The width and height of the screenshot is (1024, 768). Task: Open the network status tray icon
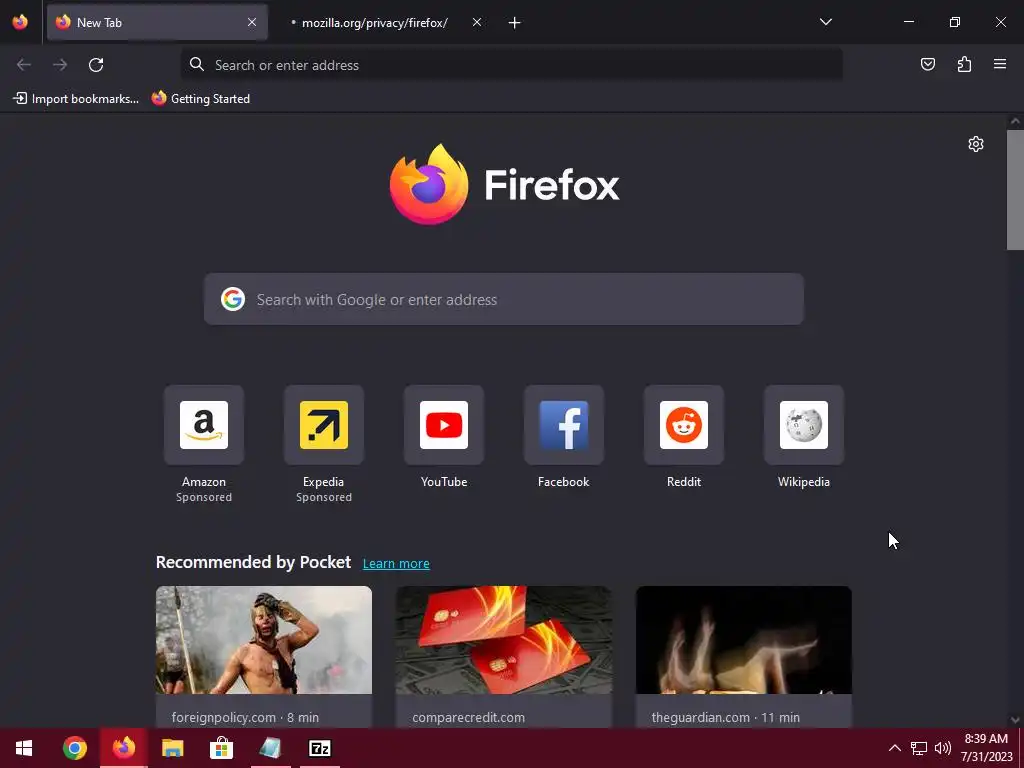(919, 748)
